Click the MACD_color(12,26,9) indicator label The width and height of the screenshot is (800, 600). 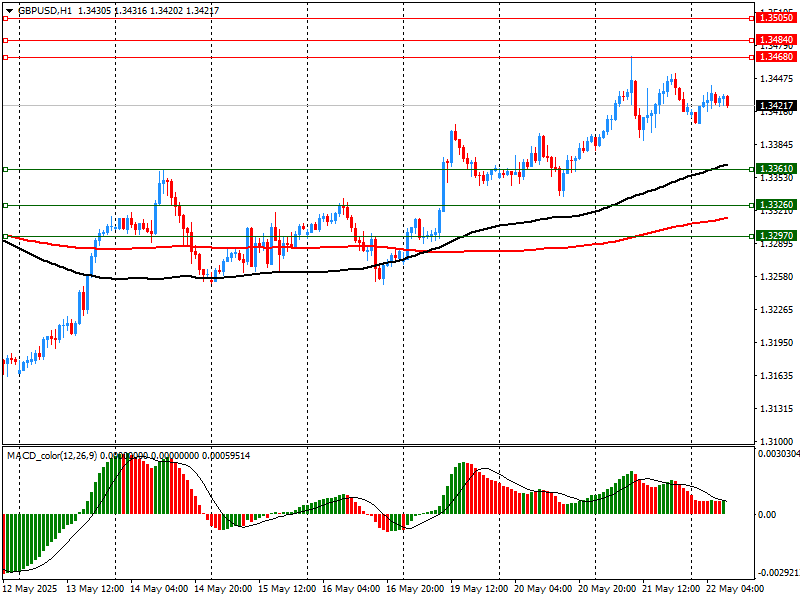pos(52,456)
